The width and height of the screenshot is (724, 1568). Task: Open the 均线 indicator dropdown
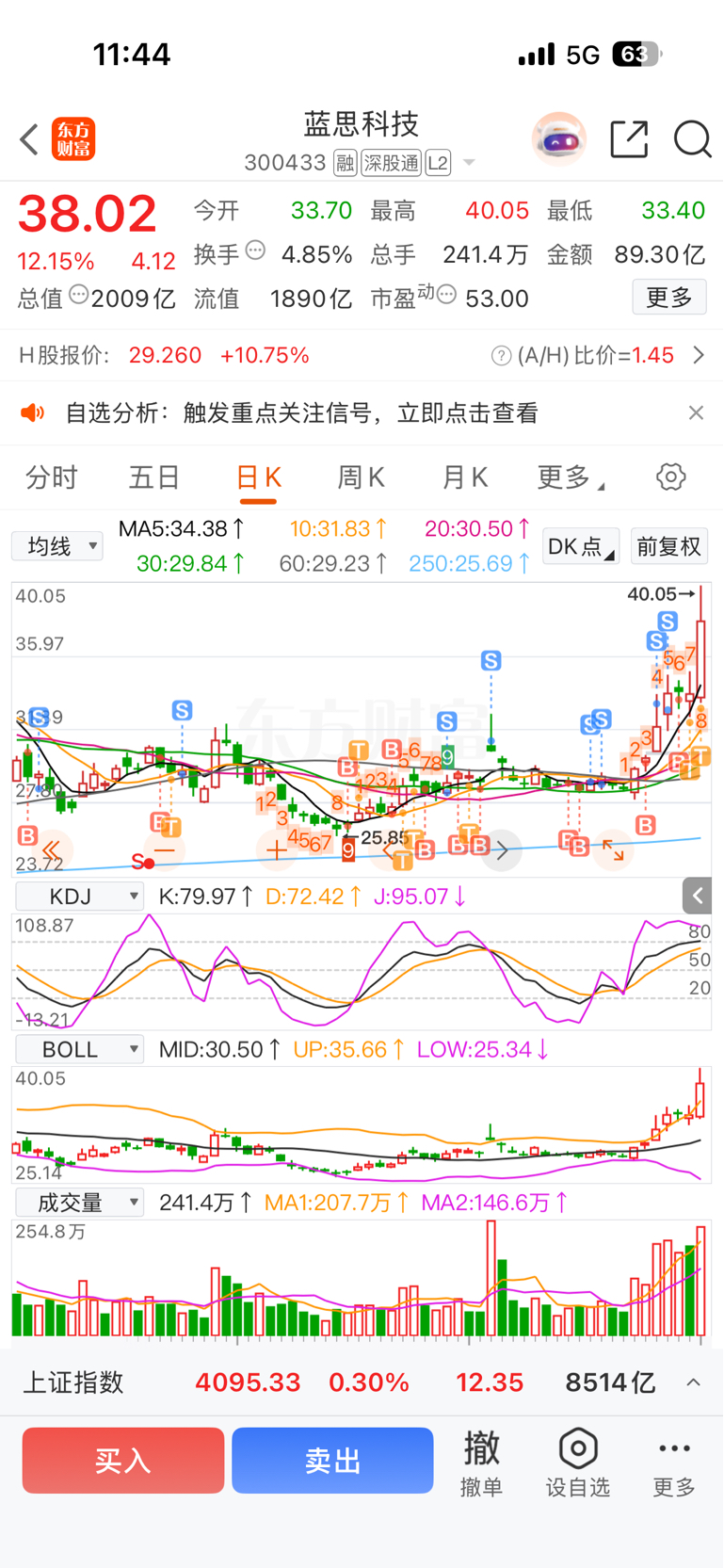[x=56, y=546]
